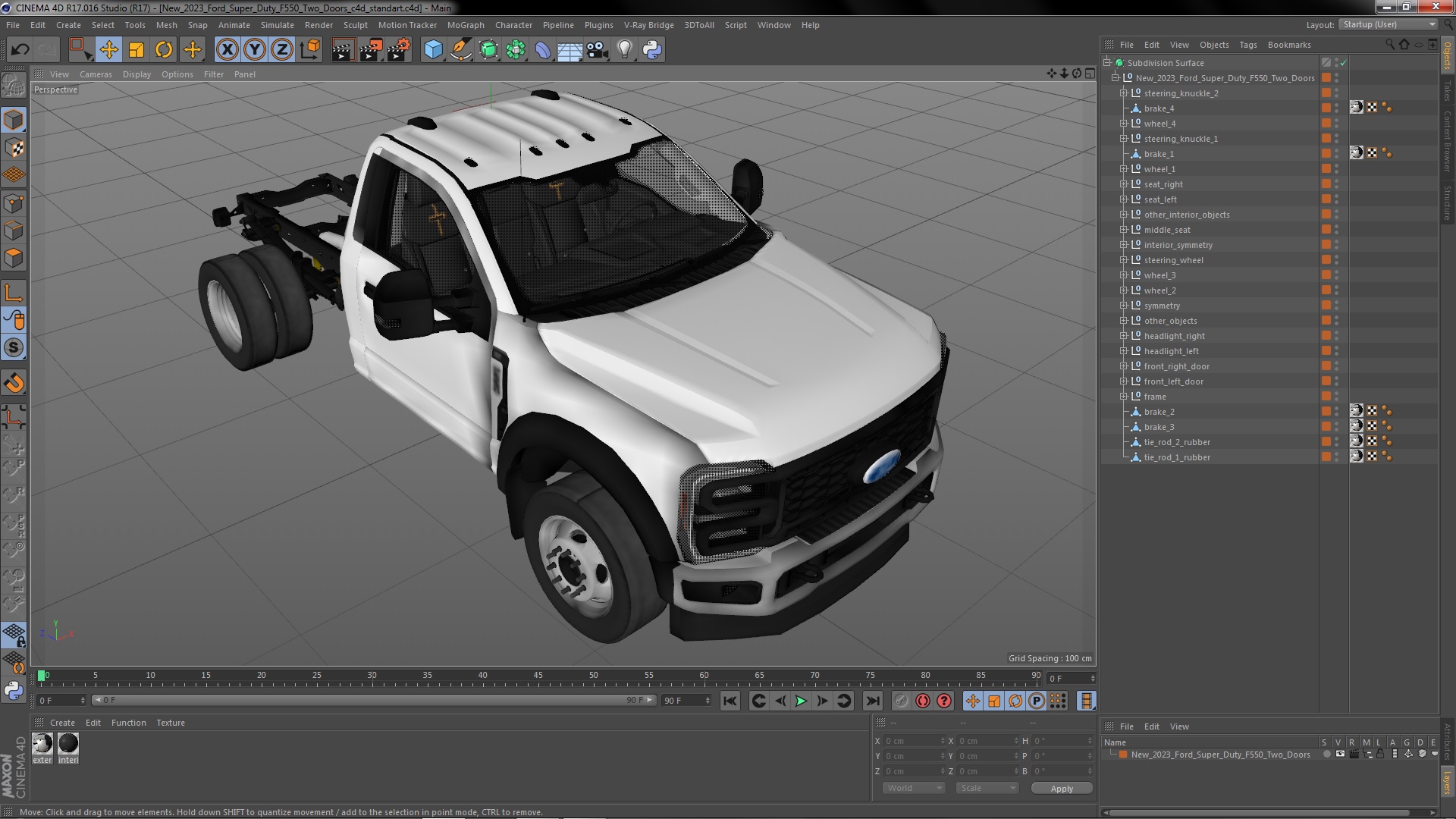The width and height of the screenshot is (1456, 819).
Task: Expand the steering_knuckle_2 tree item
Action: pos(1124,93)
